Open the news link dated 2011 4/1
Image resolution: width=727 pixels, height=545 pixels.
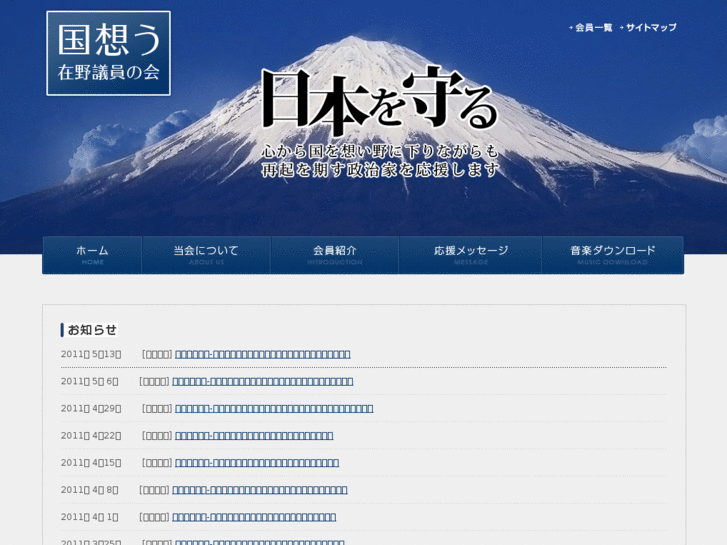(x=254, y=517)
